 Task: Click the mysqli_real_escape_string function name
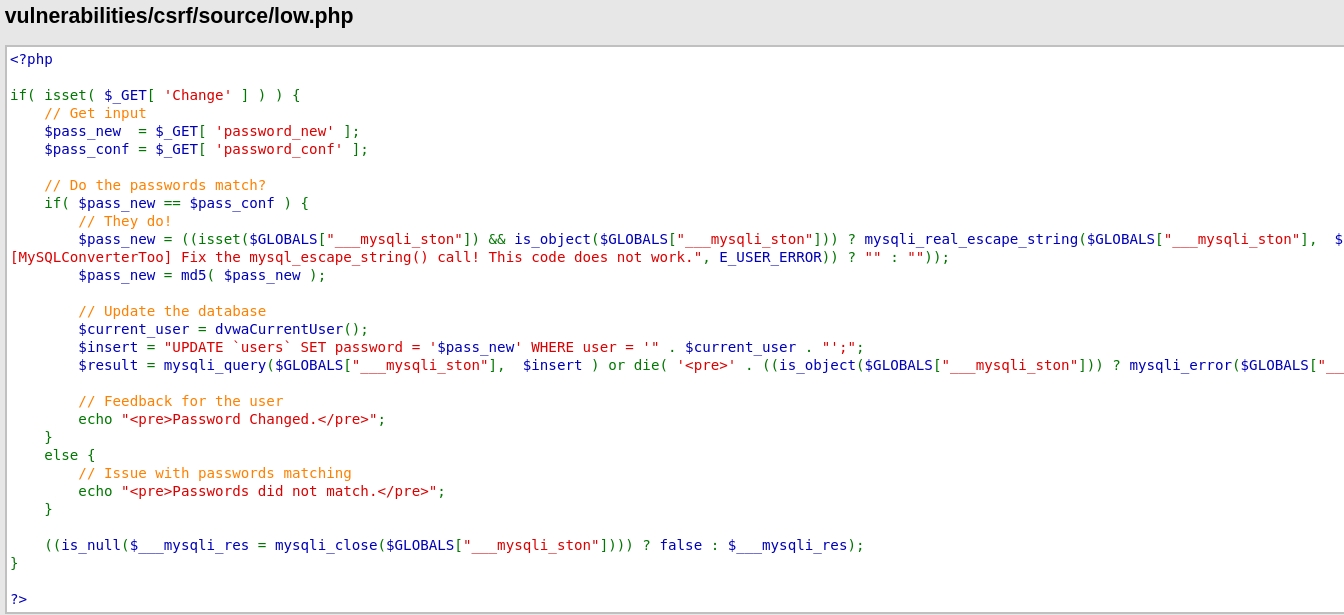point(970,239)
